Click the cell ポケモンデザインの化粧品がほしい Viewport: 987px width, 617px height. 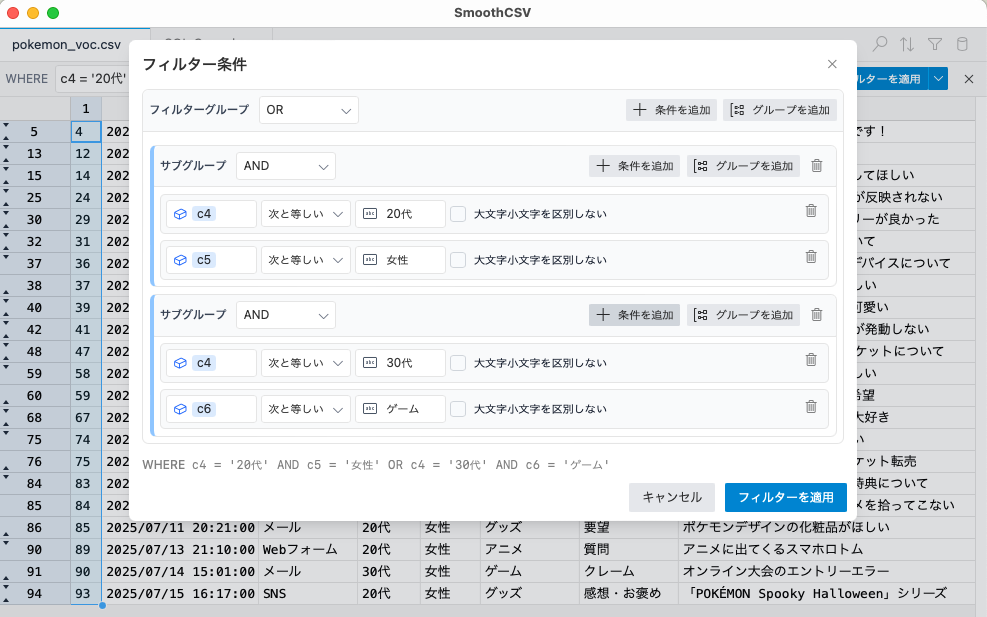coord(826,528)
